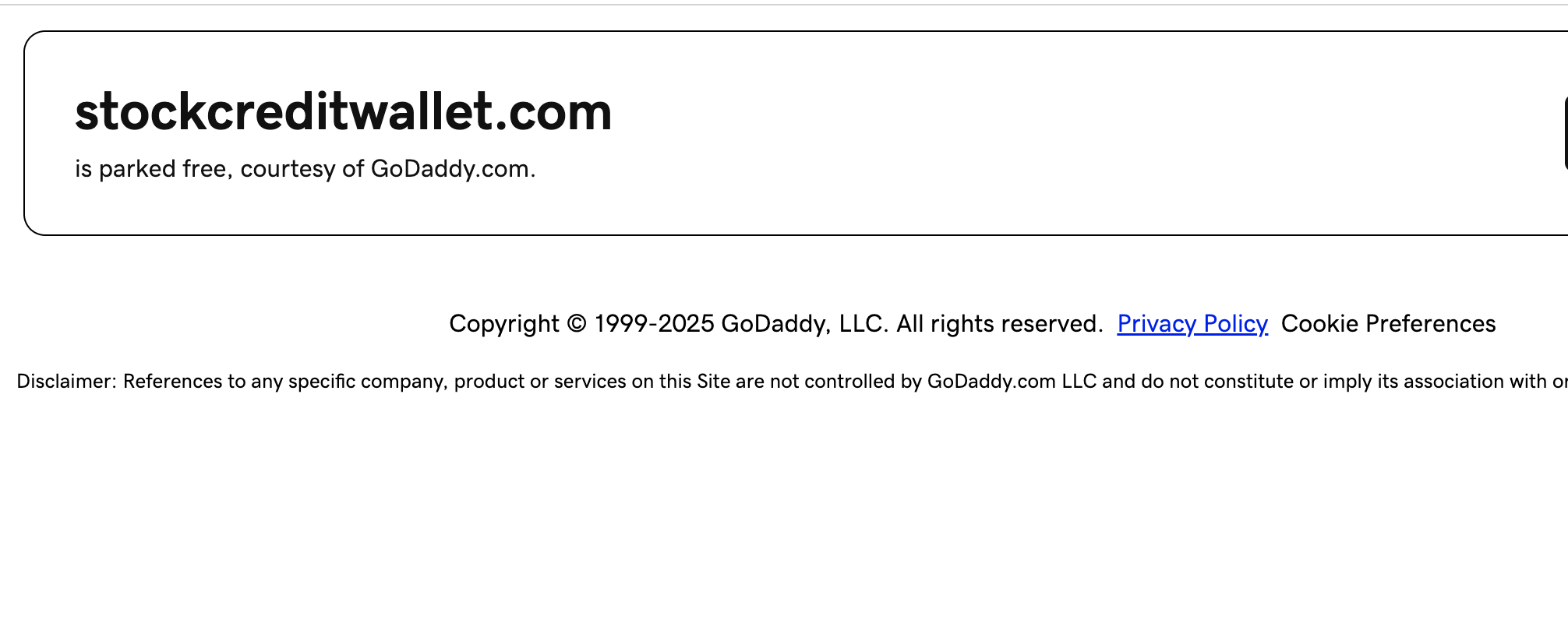Screen dimensions: 1568x623
Task: Click the stockcreditwallet.com domain heading
Action: [x=343, y=111]
